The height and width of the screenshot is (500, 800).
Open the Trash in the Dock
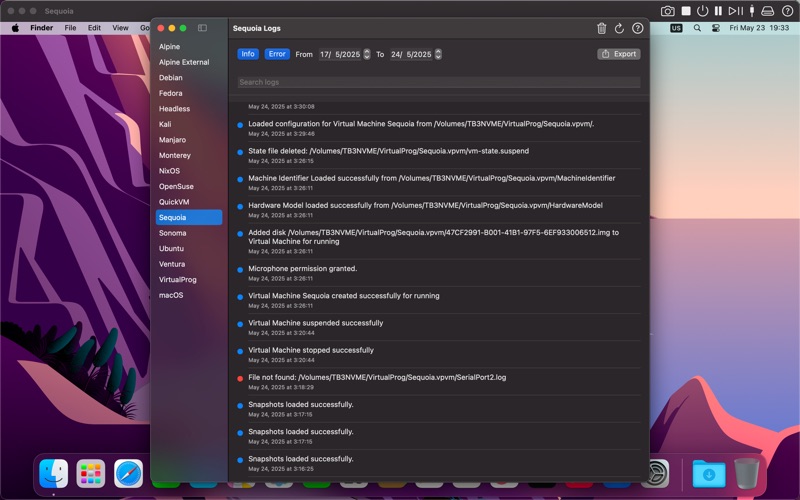[x=746, y=473]
